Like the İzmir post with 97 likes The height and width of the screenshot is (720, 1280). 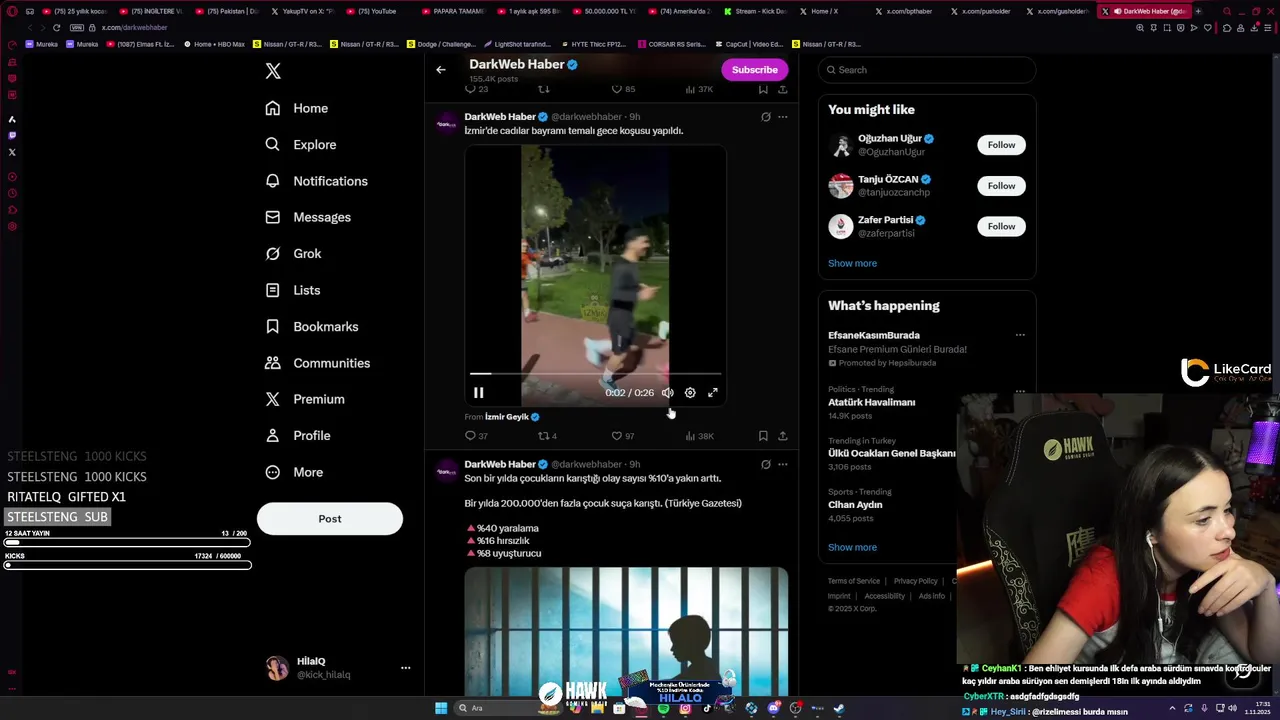point(623,436)
